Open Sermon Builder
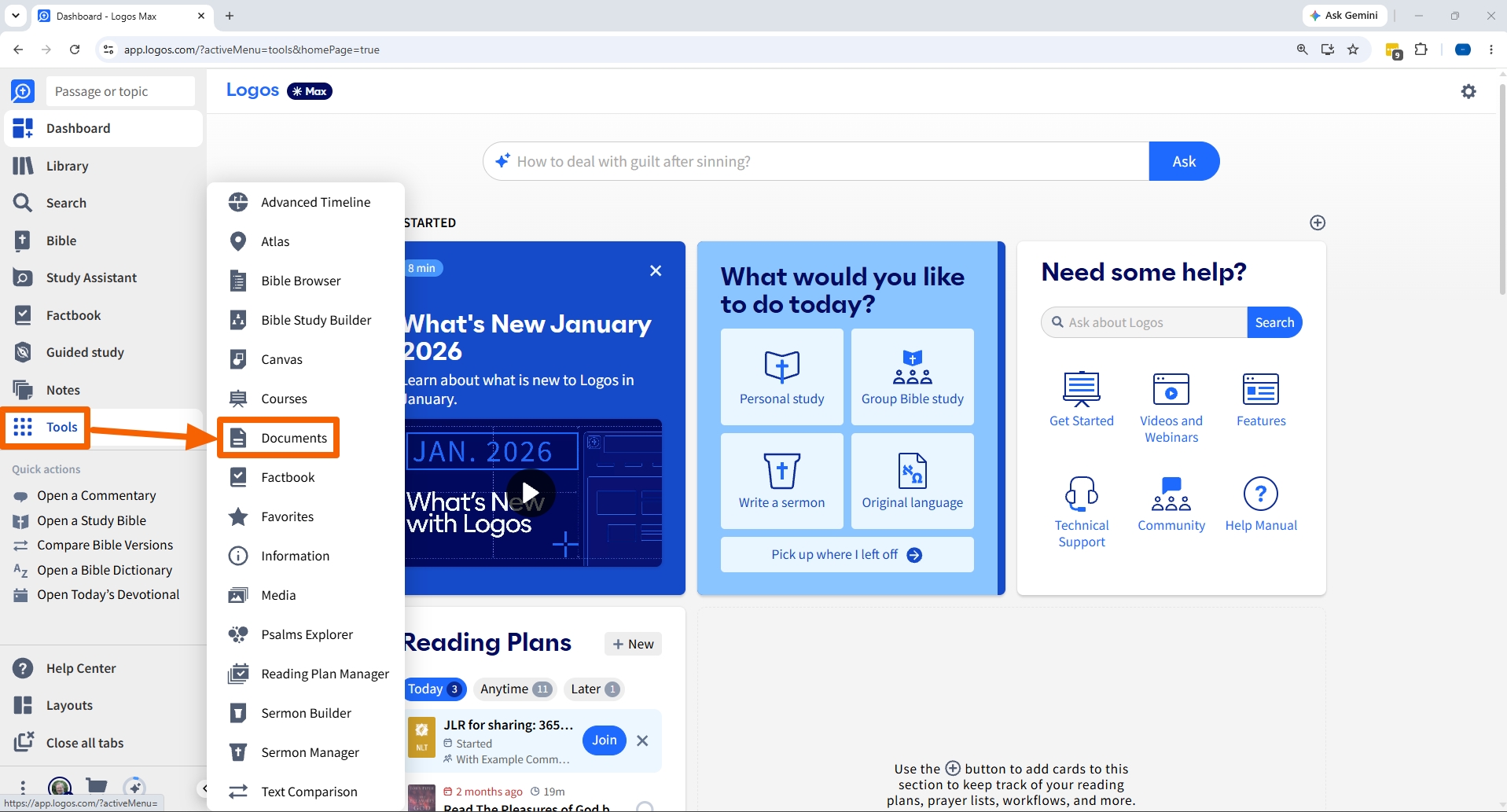This screenshot has width=1507, height=812. [306, 713]
